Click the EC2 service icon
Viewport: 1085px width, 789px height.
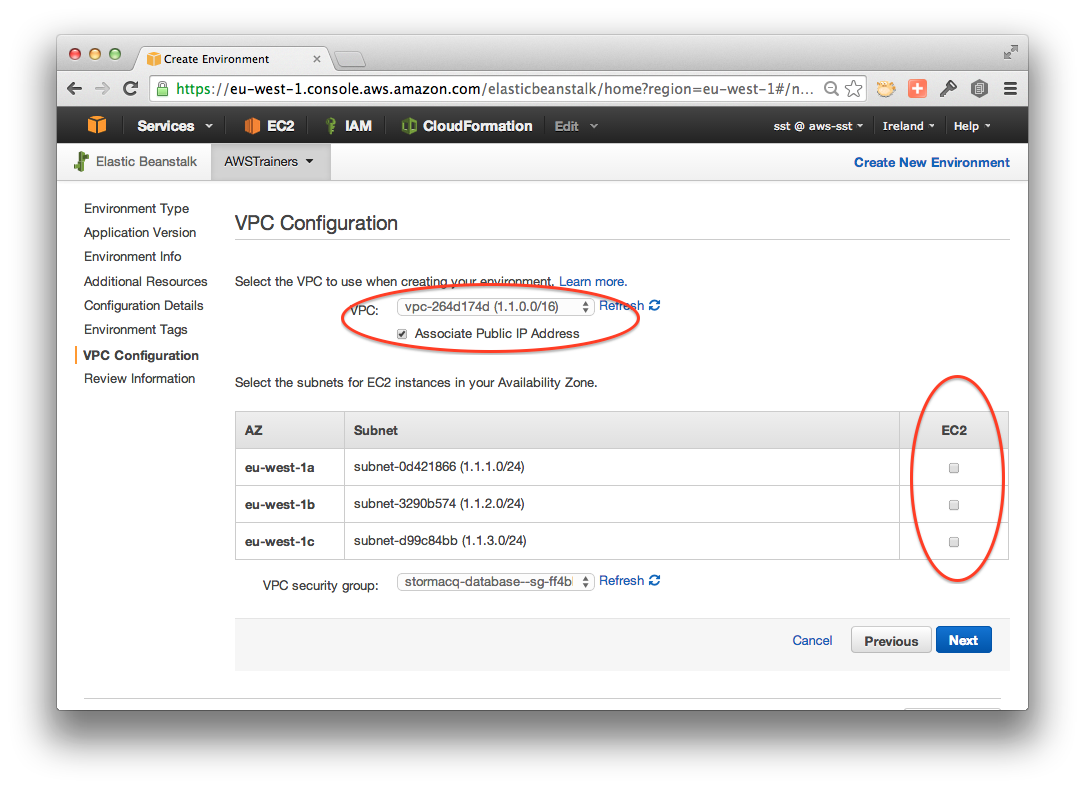252,126
